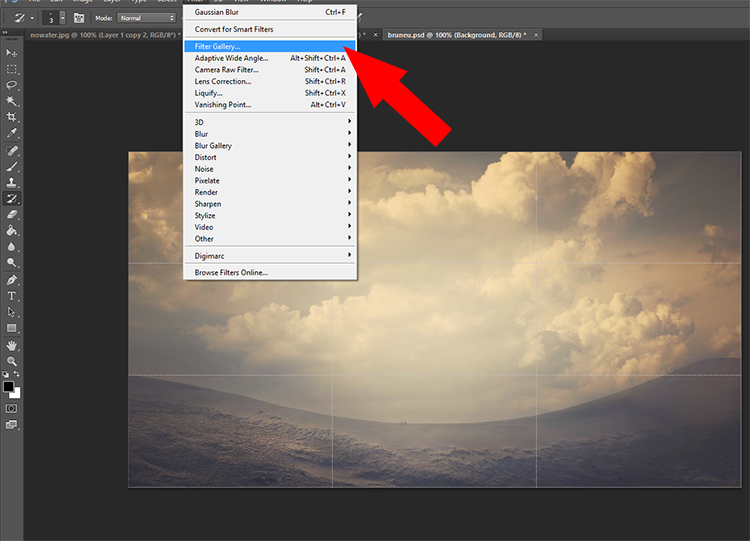Choose Convert for Smart Filters
Image resolution: width=750 pixels, height=541 pixels.
click(x=270, y=29)
